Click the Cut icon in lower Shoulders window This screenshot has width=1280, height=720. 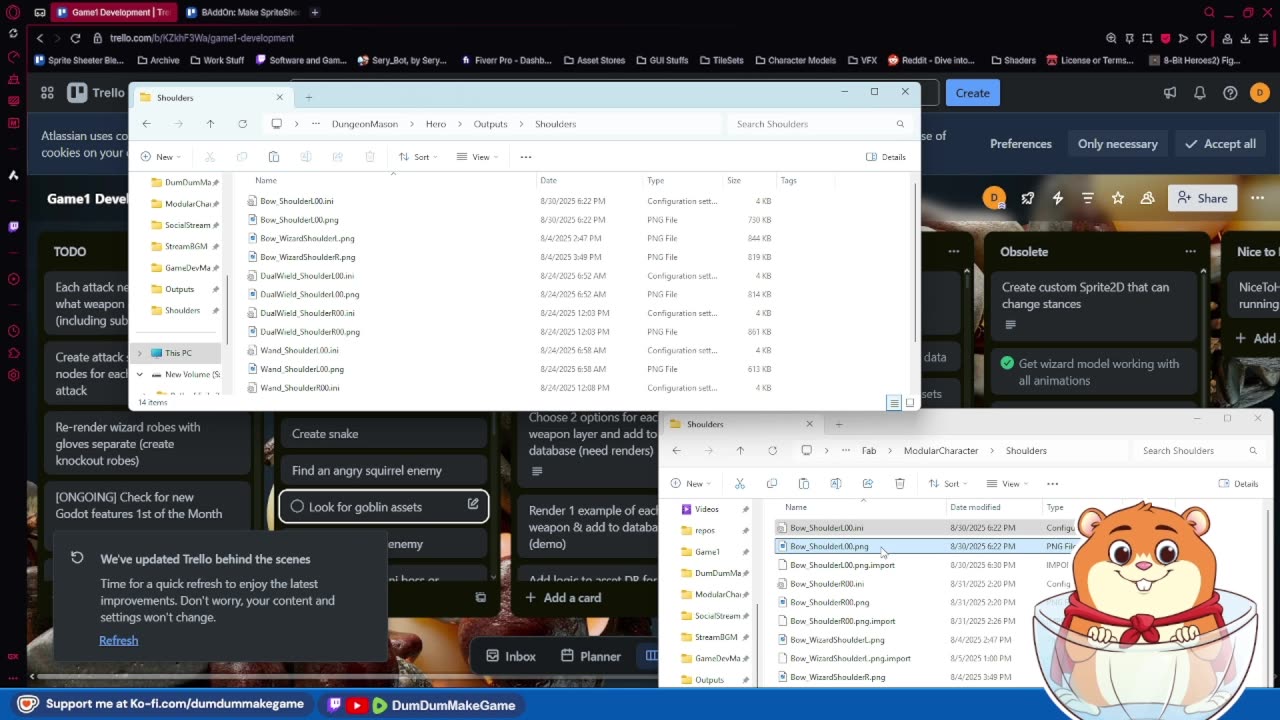coord(740,484)
